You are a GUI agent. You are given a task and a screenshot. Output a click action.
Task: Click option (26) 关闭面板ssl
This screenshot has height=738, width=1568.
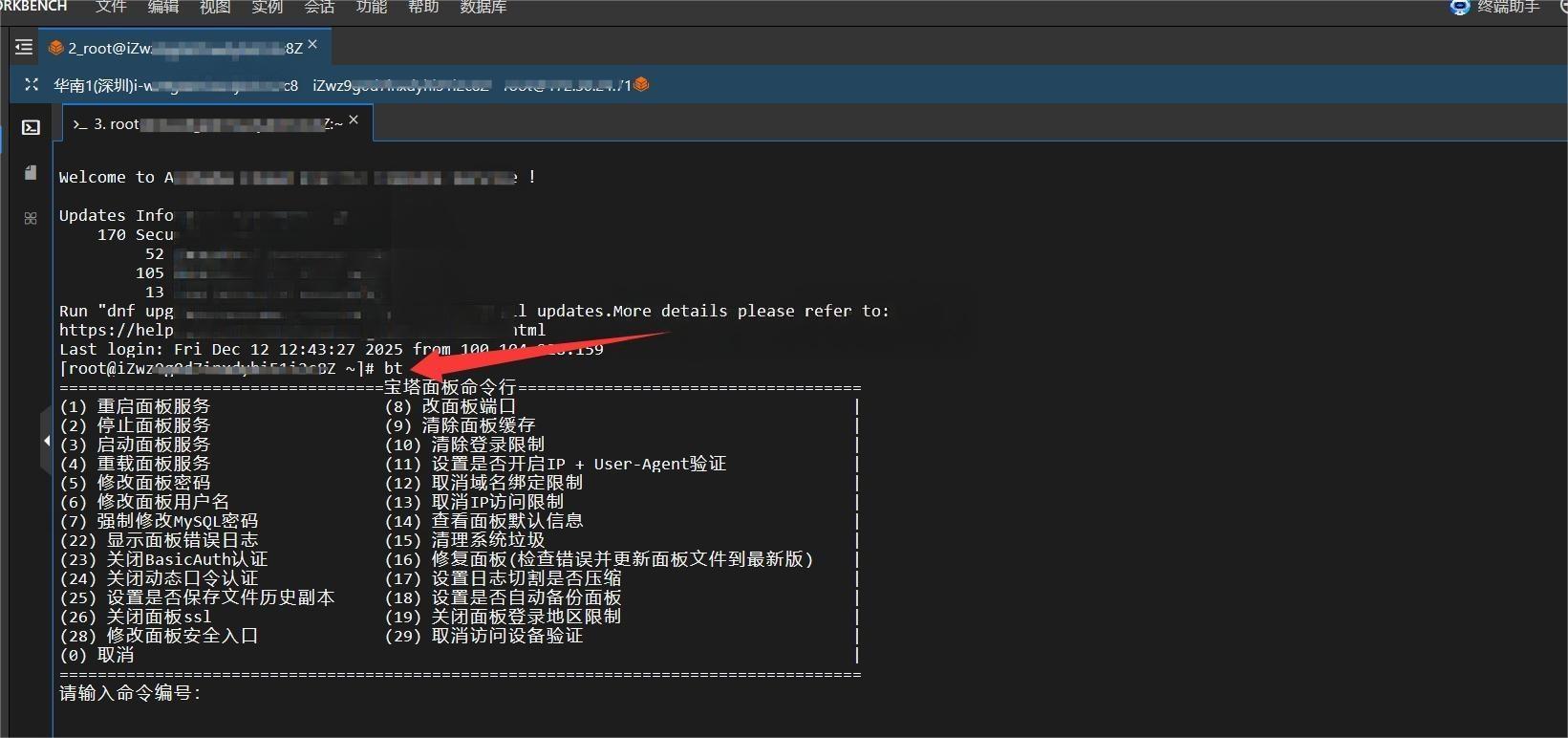pos(136,617)
